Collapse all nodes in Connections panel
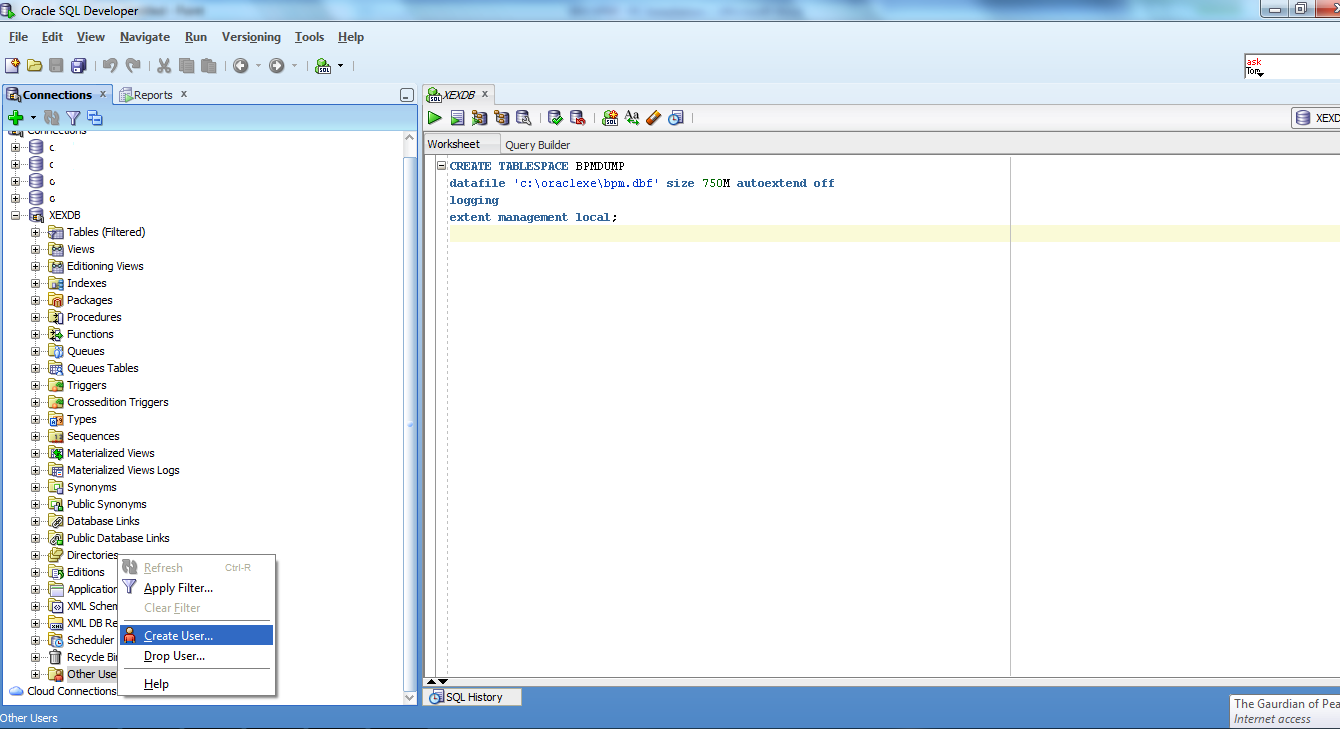Screen dimensions: 1340x729 pos(95,117)
